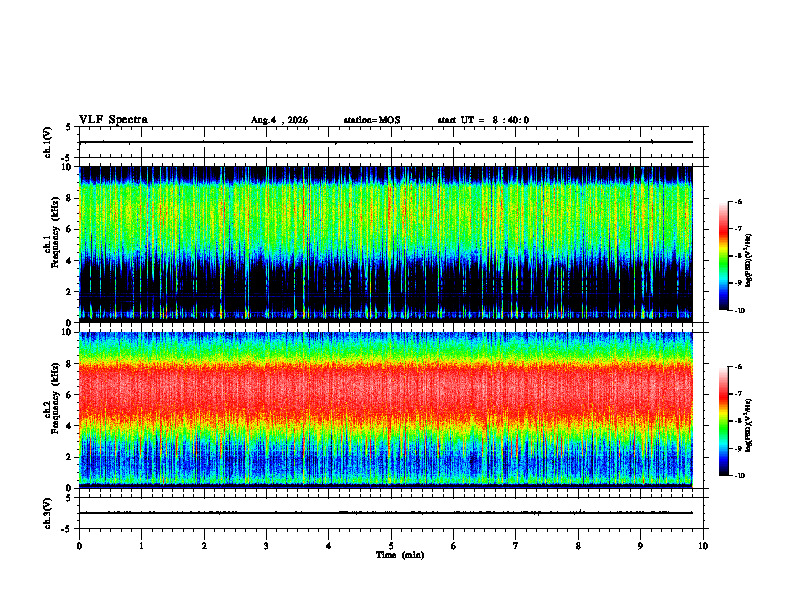Click the ch.3 voltage waveform trace
This screenshot has width=792, height=612.
tap(385, 513)
